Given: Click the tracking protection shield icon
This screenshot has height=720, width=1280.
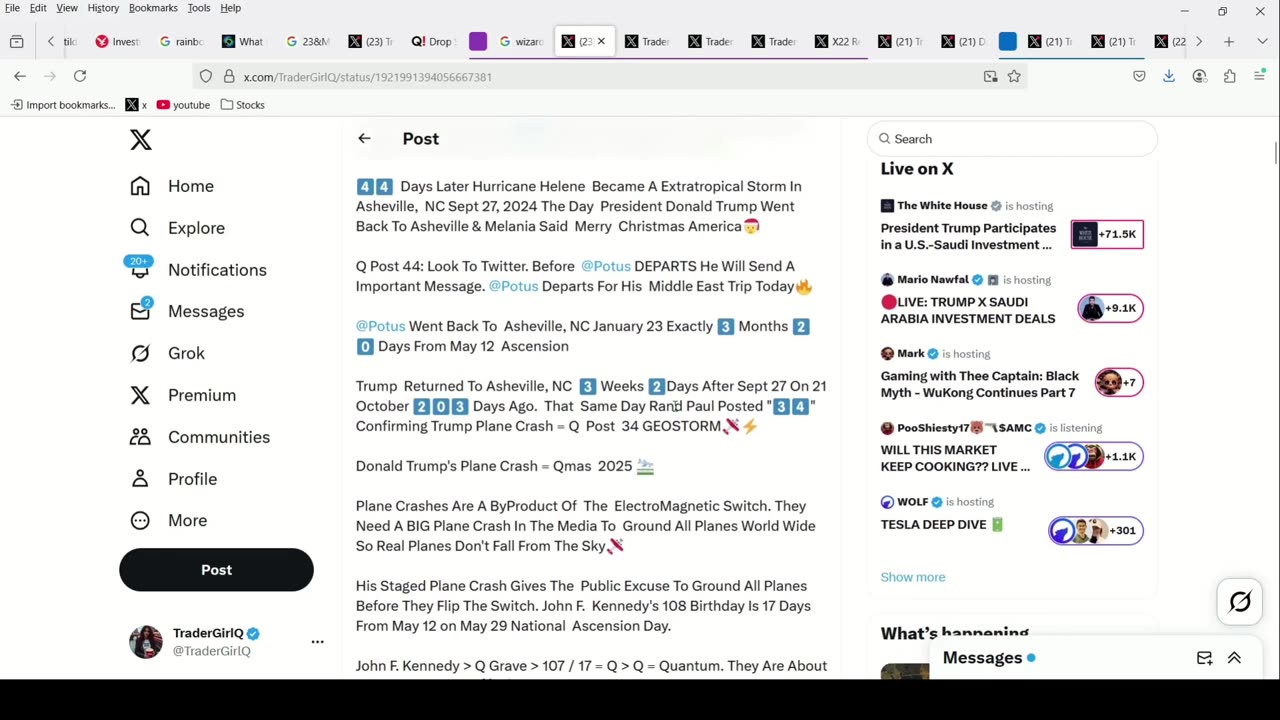Looking at the screenshot, I should pyautogui.click(x=206, y=76).
